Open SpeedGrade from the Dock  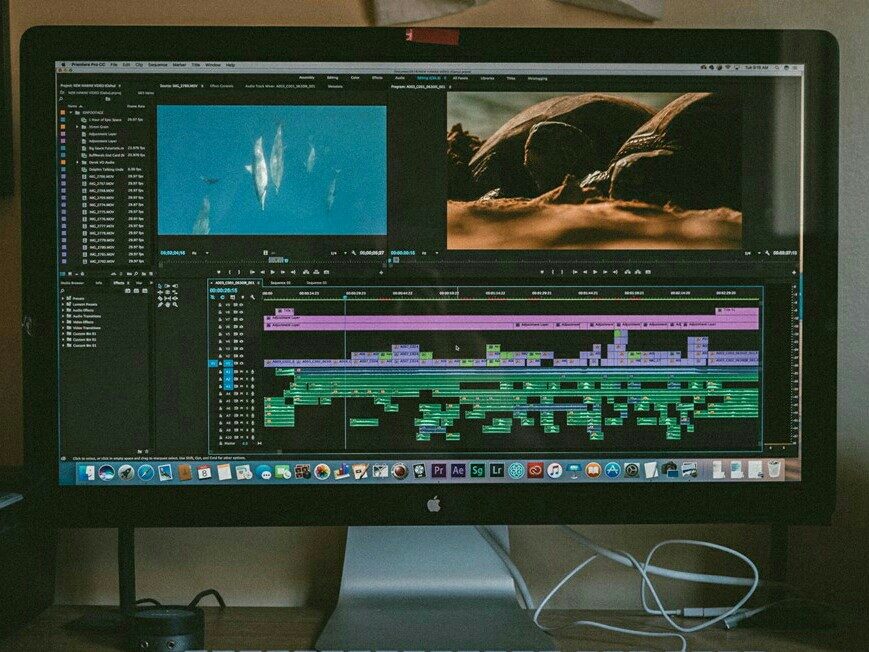478,470
